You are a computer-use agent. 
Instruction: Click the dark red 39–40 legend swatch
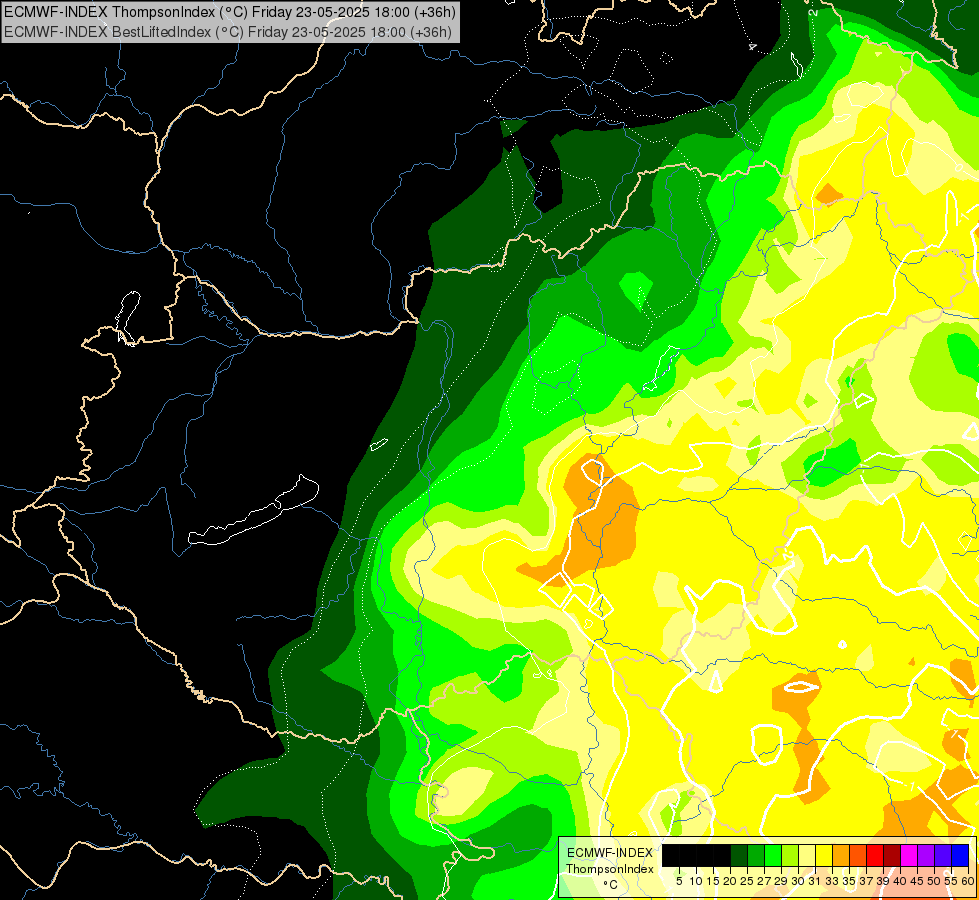click(x=892, y=855)
